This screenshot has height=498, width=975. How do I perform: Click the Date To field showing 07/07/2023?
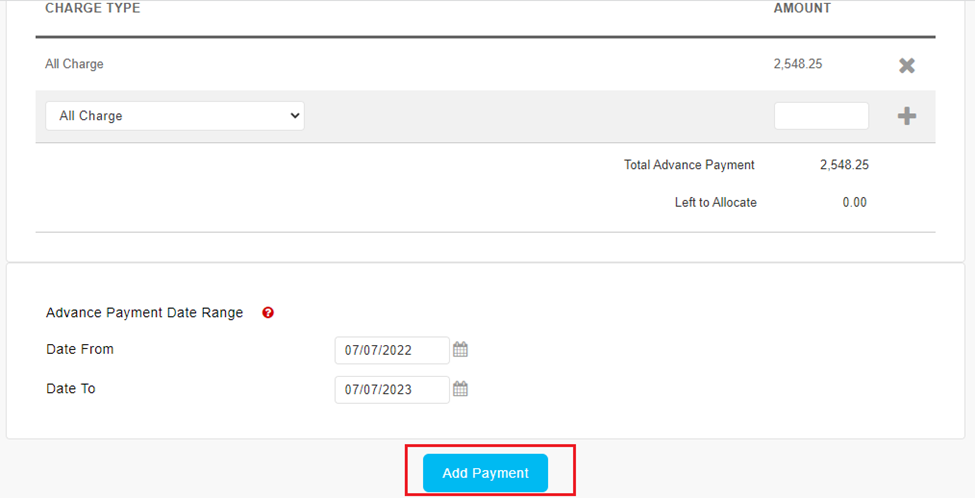click(392, 389)
